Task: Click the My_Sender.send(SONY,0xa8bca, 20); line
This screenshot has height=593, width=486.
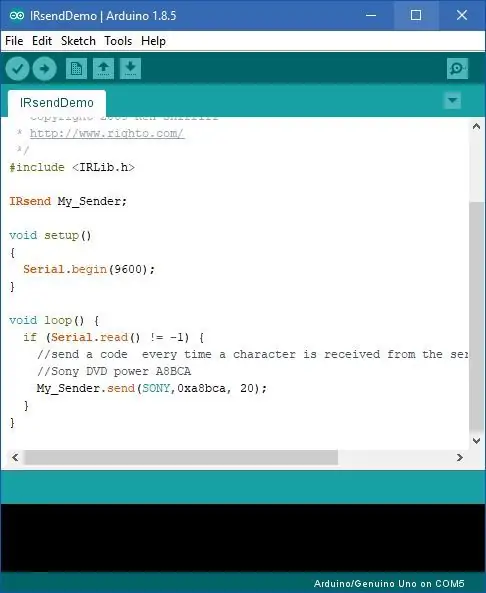Action: tap(152, 388)
